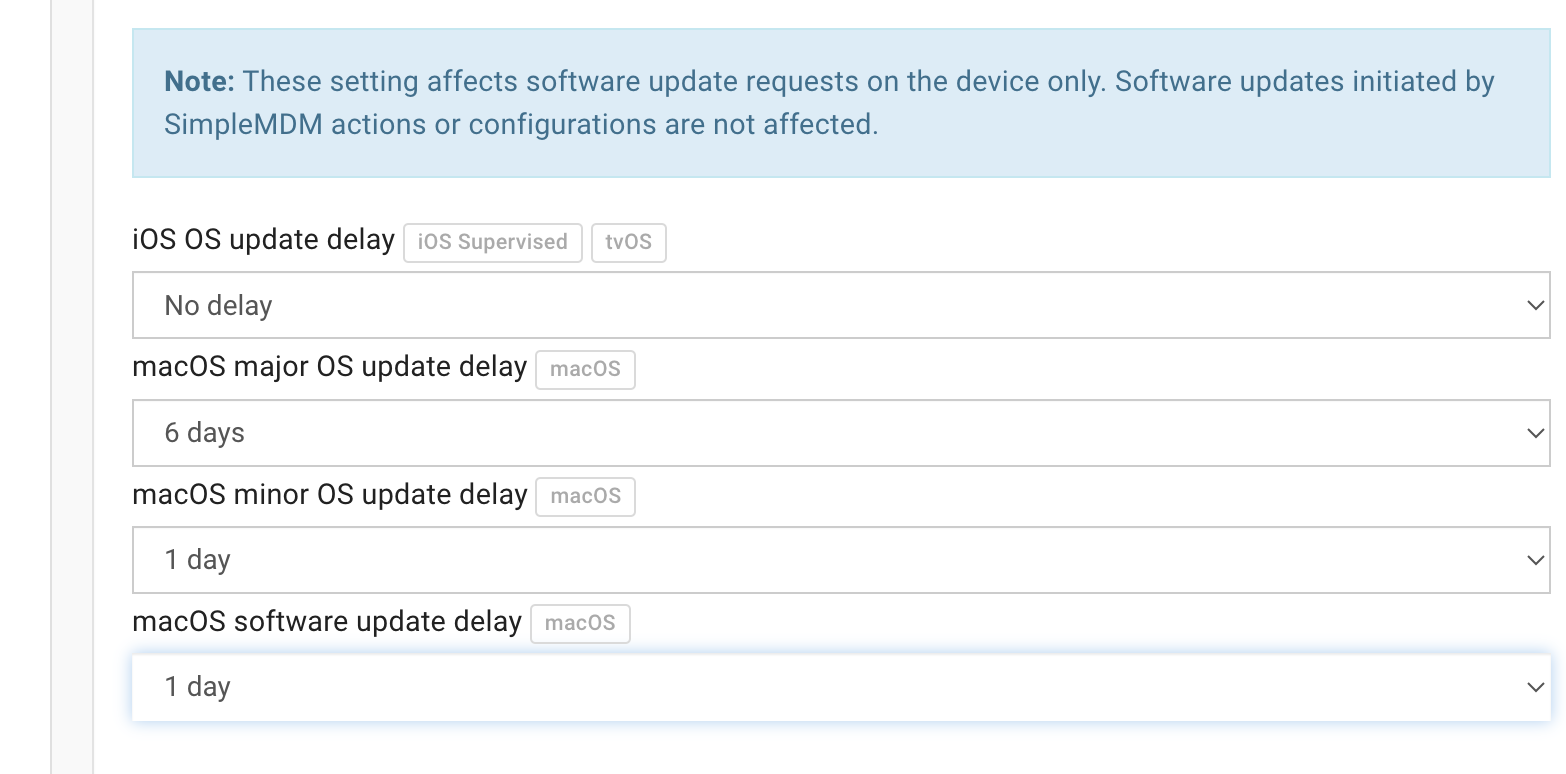Click the iOS OS update delay label
1566x774 pixels.
(263, 241)
